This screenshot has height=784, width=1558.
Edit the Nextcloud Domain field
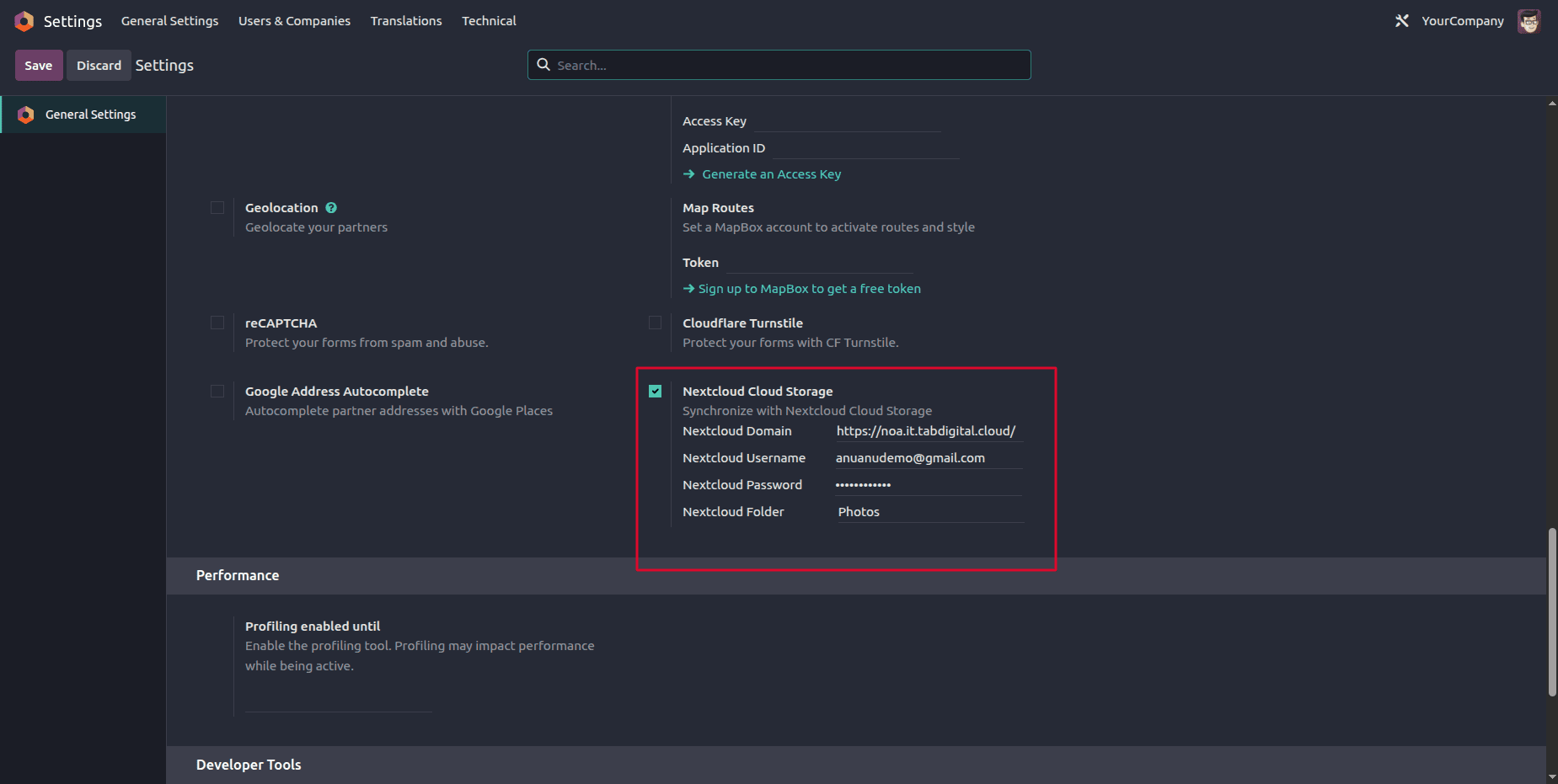(929, 431)
